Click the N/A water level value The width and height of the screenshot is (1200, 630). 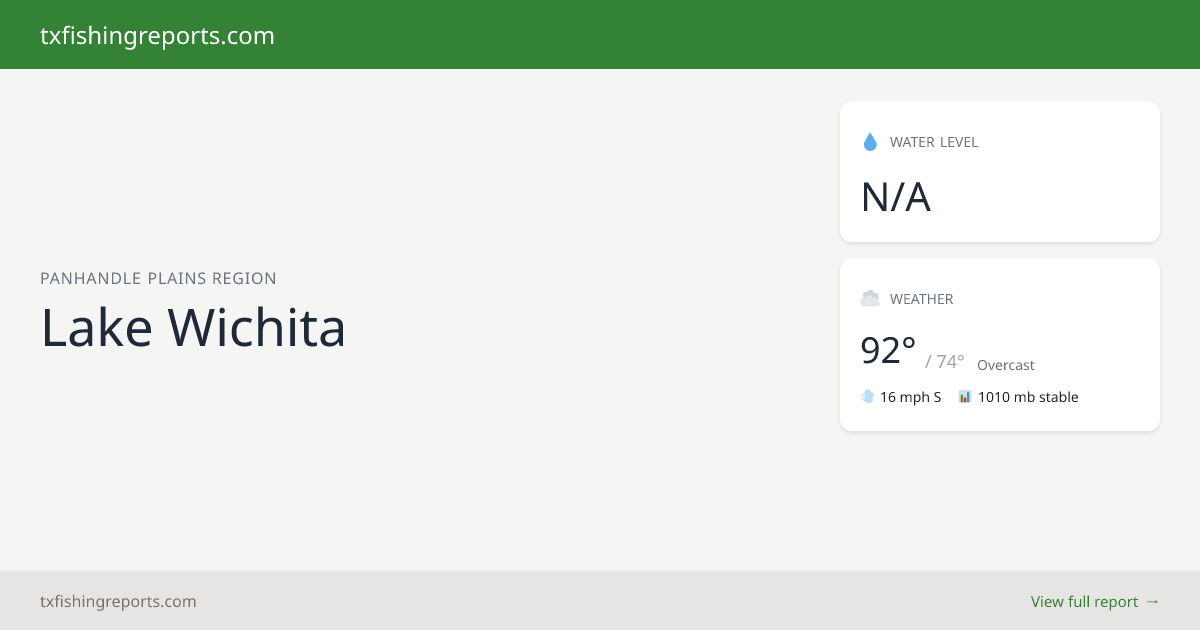[896, 197]
